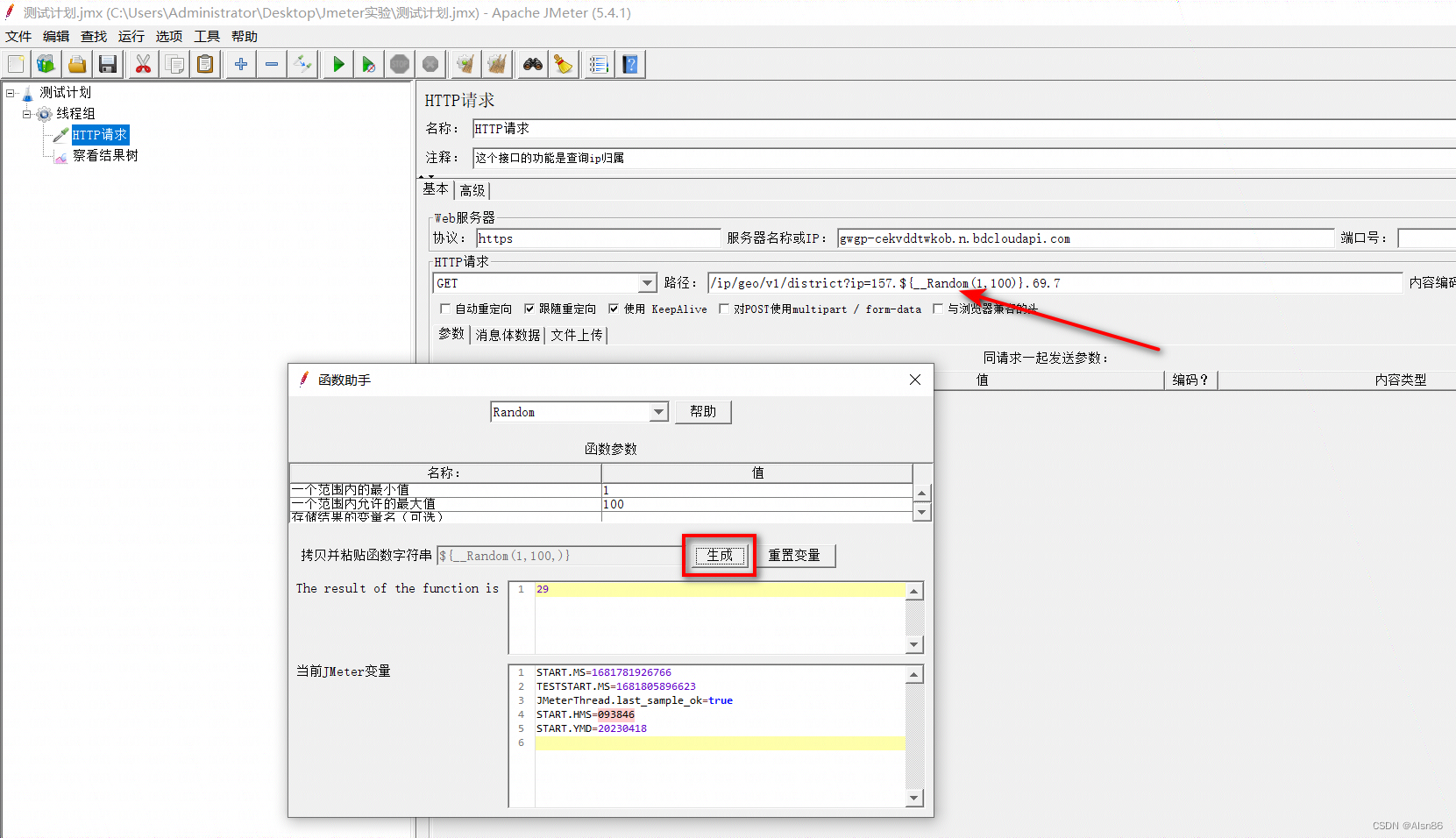Viewport: 1456px width, 838px height.
Task: Click the New test plan toolbar icon
Action: coord(16,64)
